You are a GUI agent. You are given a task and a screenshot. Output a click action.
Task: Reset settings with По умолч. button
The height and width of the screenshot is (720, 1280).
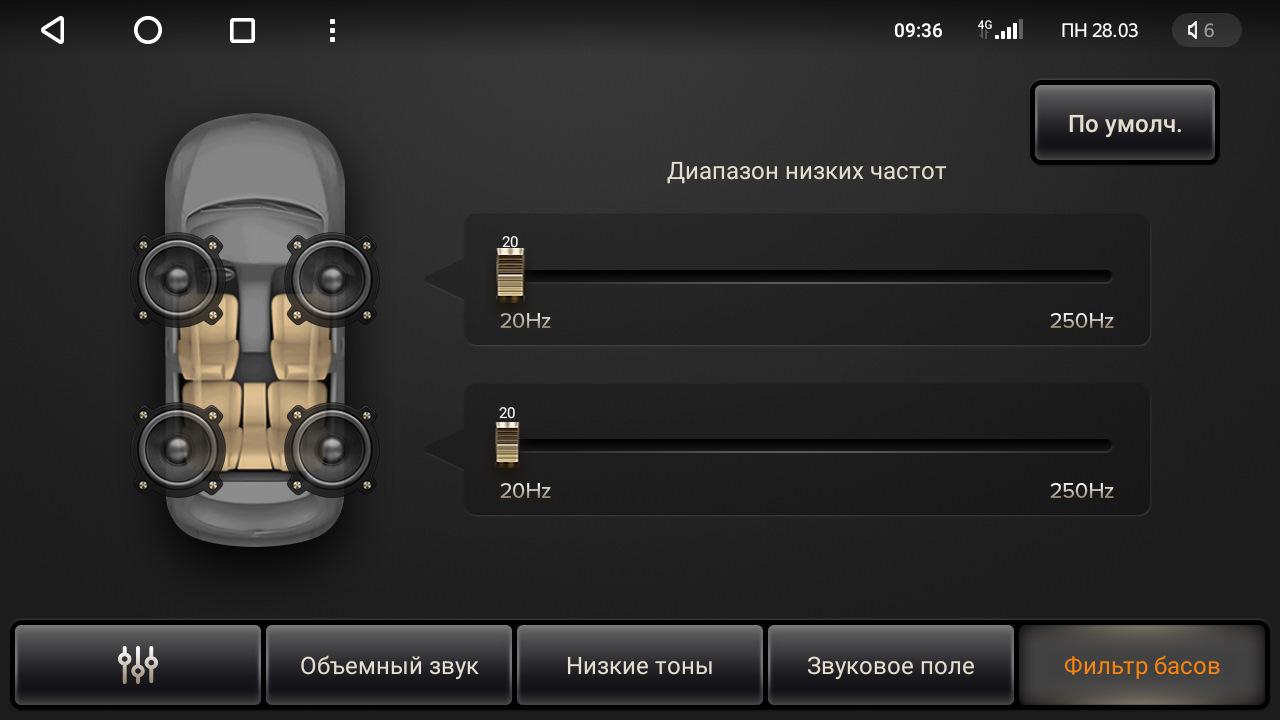point(1125,123)
